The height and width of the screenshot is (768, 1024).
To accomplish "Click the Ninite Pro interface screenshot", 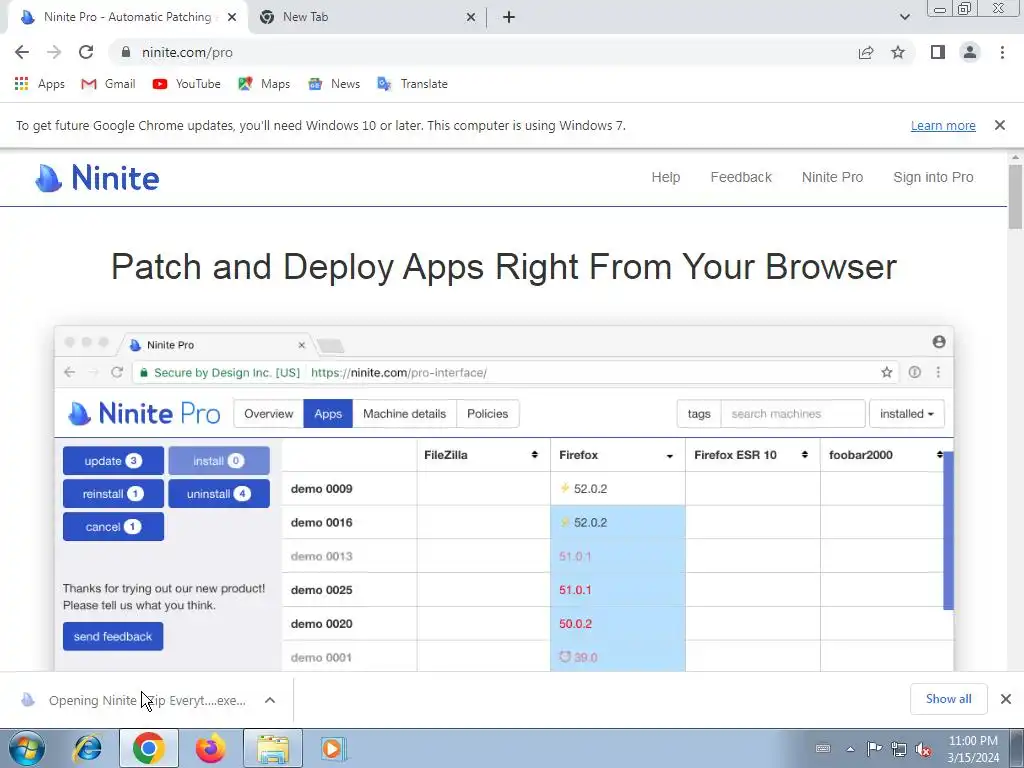I will pyautogui.click(x=504, y=498).
